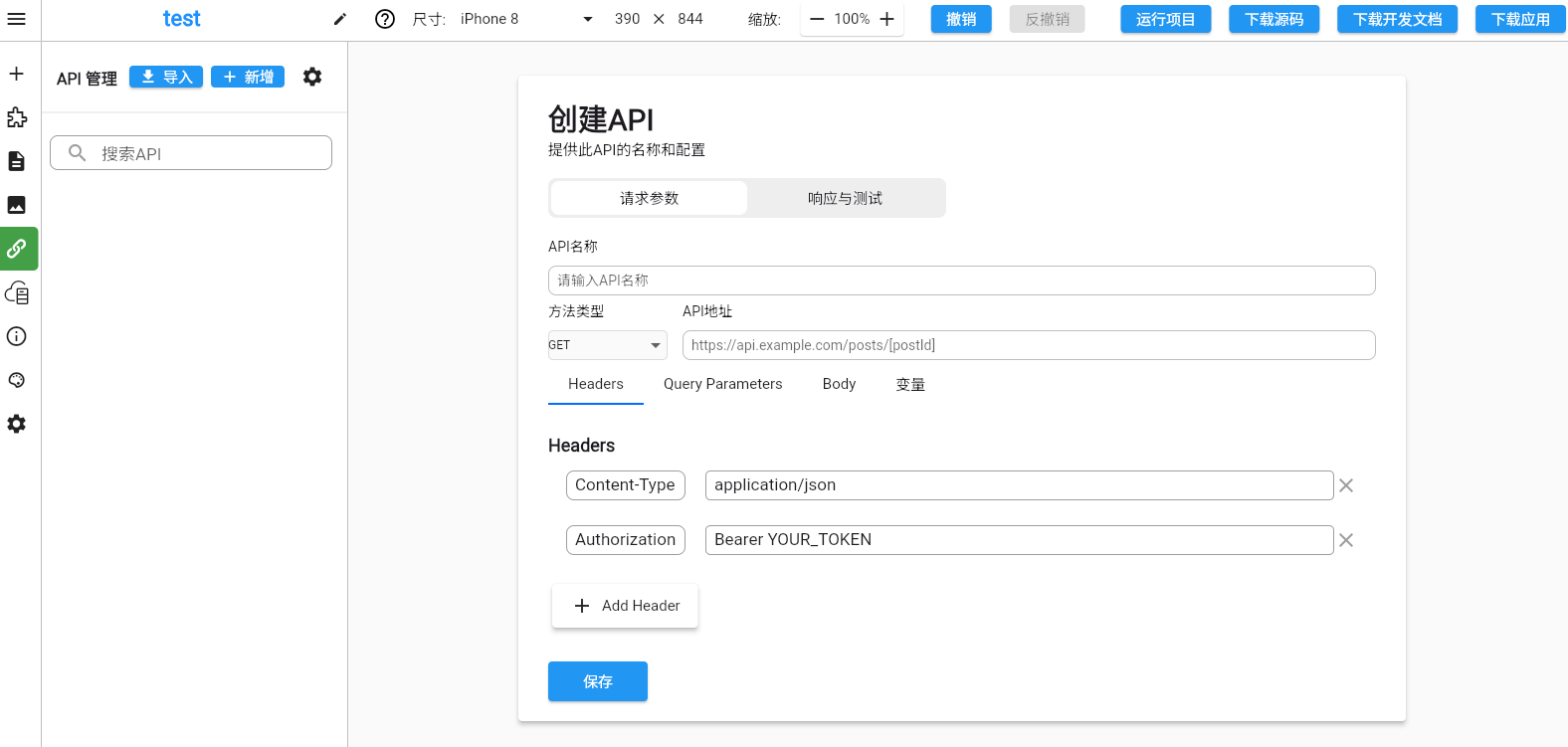
Task: Click the pencil edit project name icon
Action: (x=340, y=19)
